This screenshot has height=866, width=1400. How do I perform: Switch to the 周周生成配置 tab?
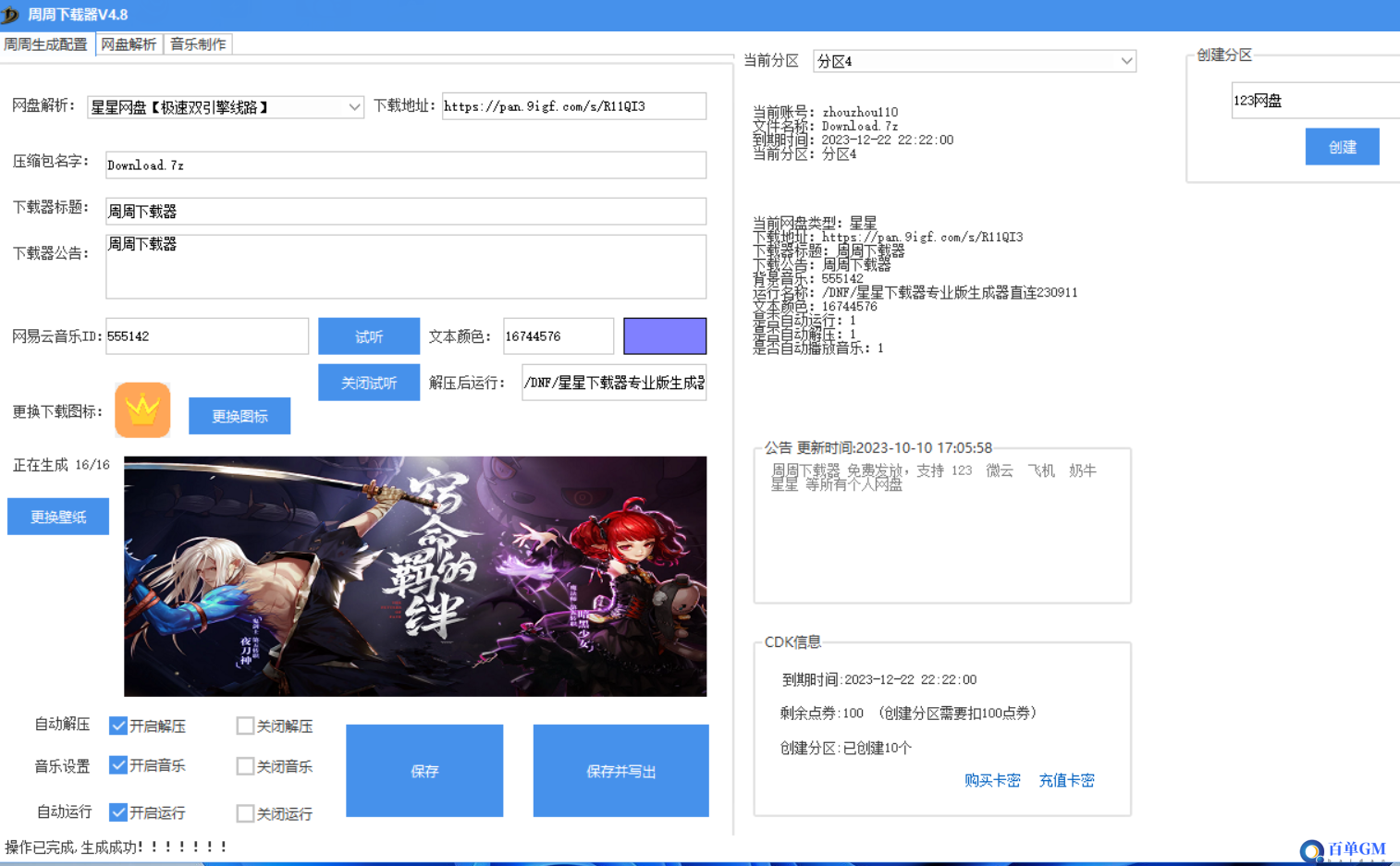[x=46, y=44]
